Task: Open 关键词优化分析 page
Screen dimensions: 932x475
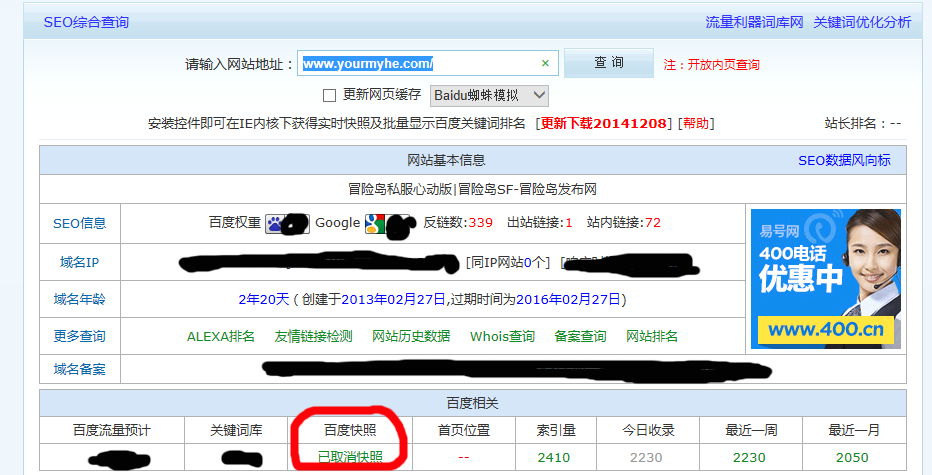Action: pyautogui.click(x=862, y=22)
